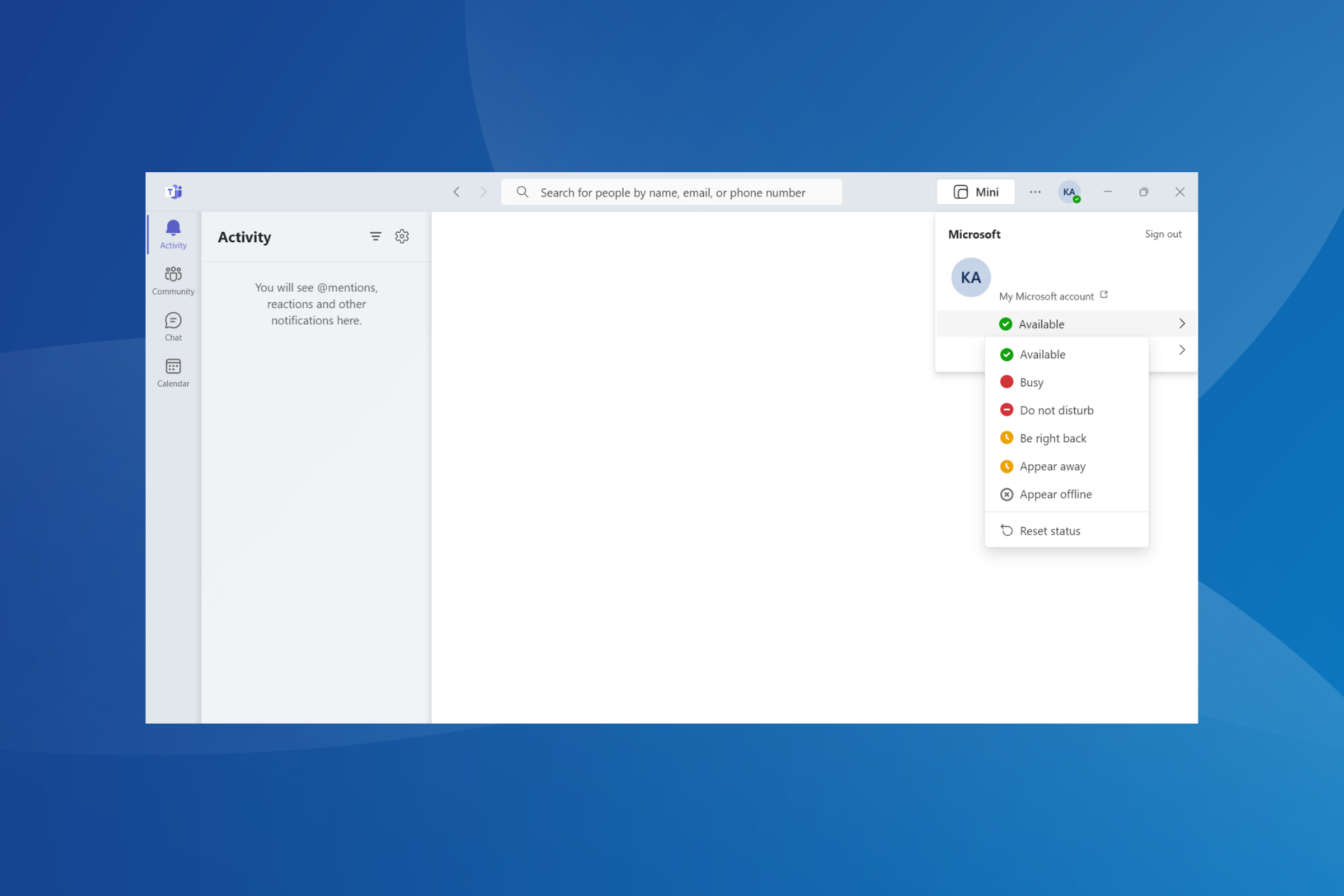Viewport: 1344px width, 896px height.
Task: Filter the Activity feed
Action: [x=375, y=237]
